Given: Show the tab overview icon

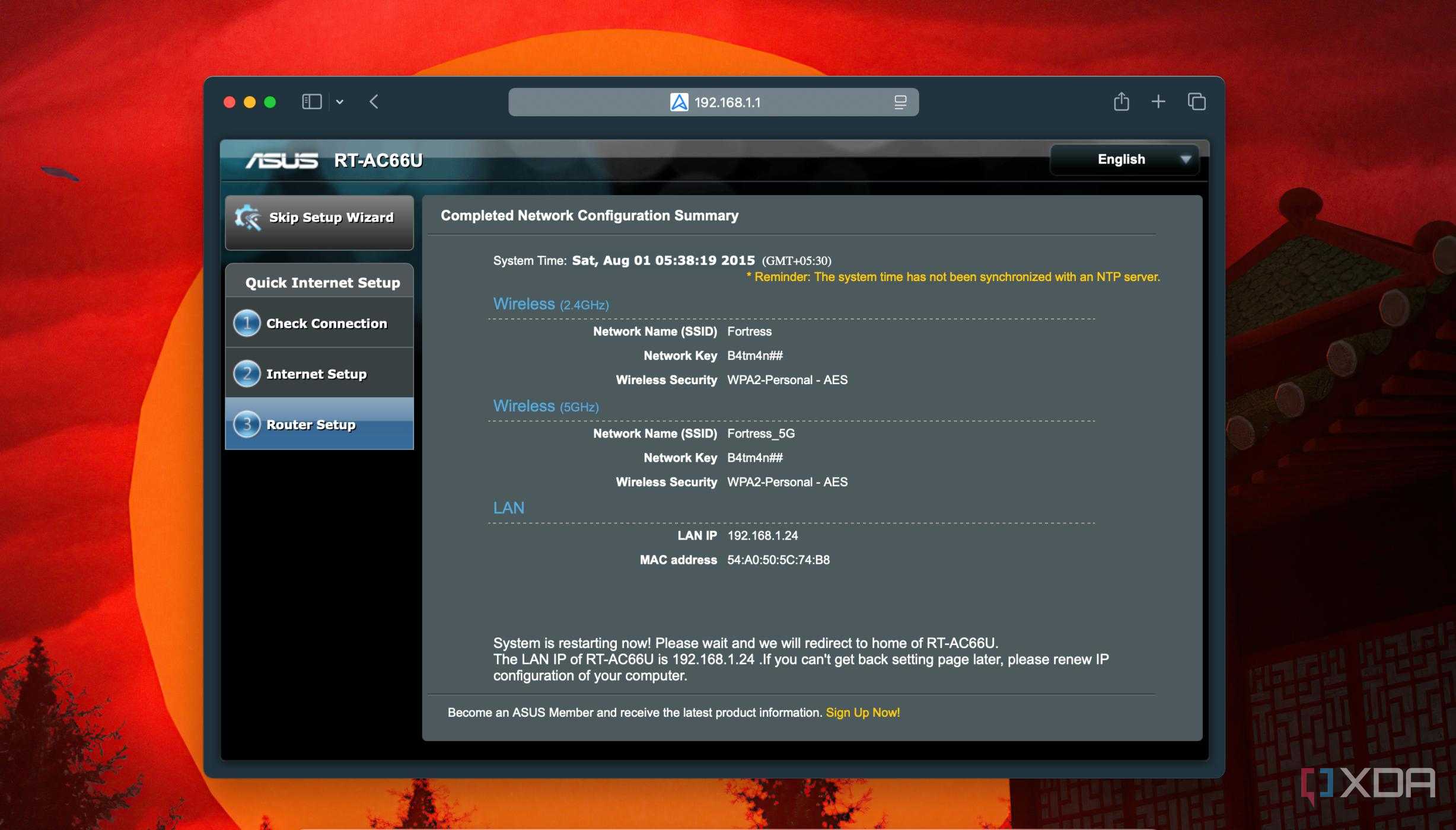Looking at the screenshot, I should (1197, 102).
